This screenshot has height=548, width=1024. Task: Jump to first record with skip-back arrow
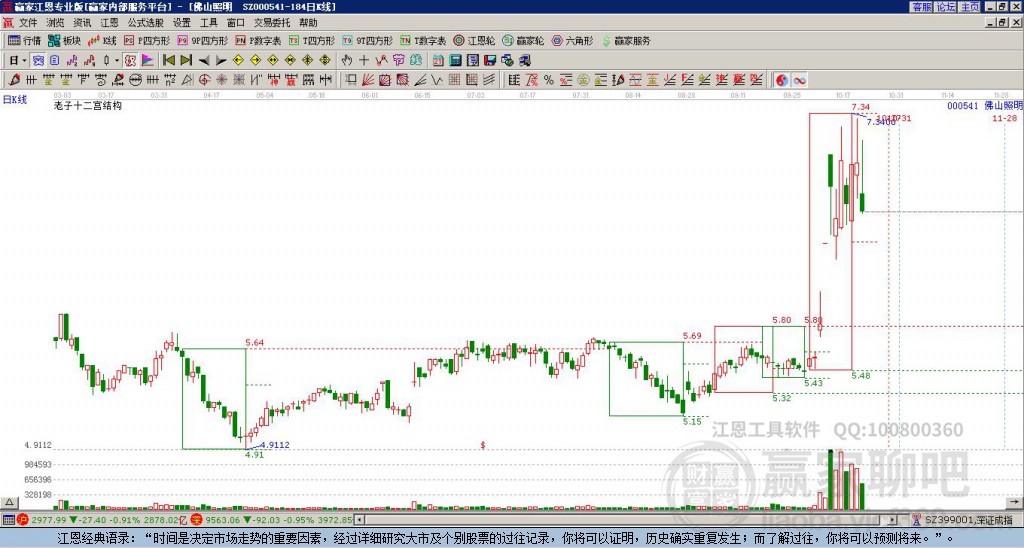169,60
